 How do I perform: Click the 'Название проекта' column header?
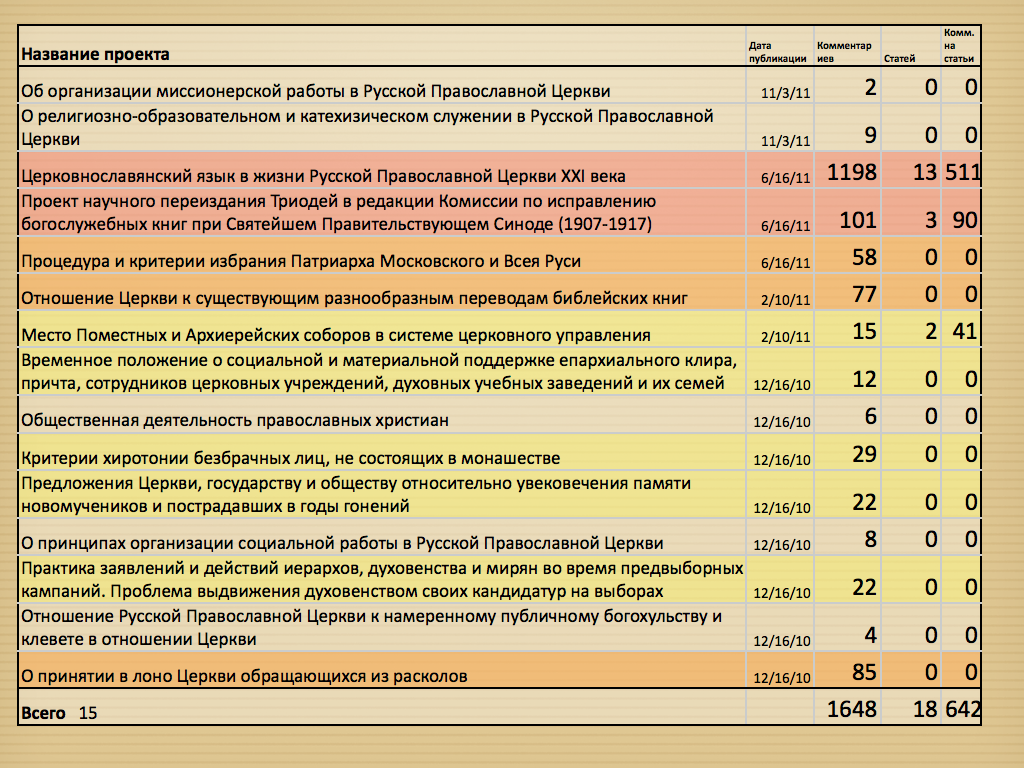click(x=96, y=54)
